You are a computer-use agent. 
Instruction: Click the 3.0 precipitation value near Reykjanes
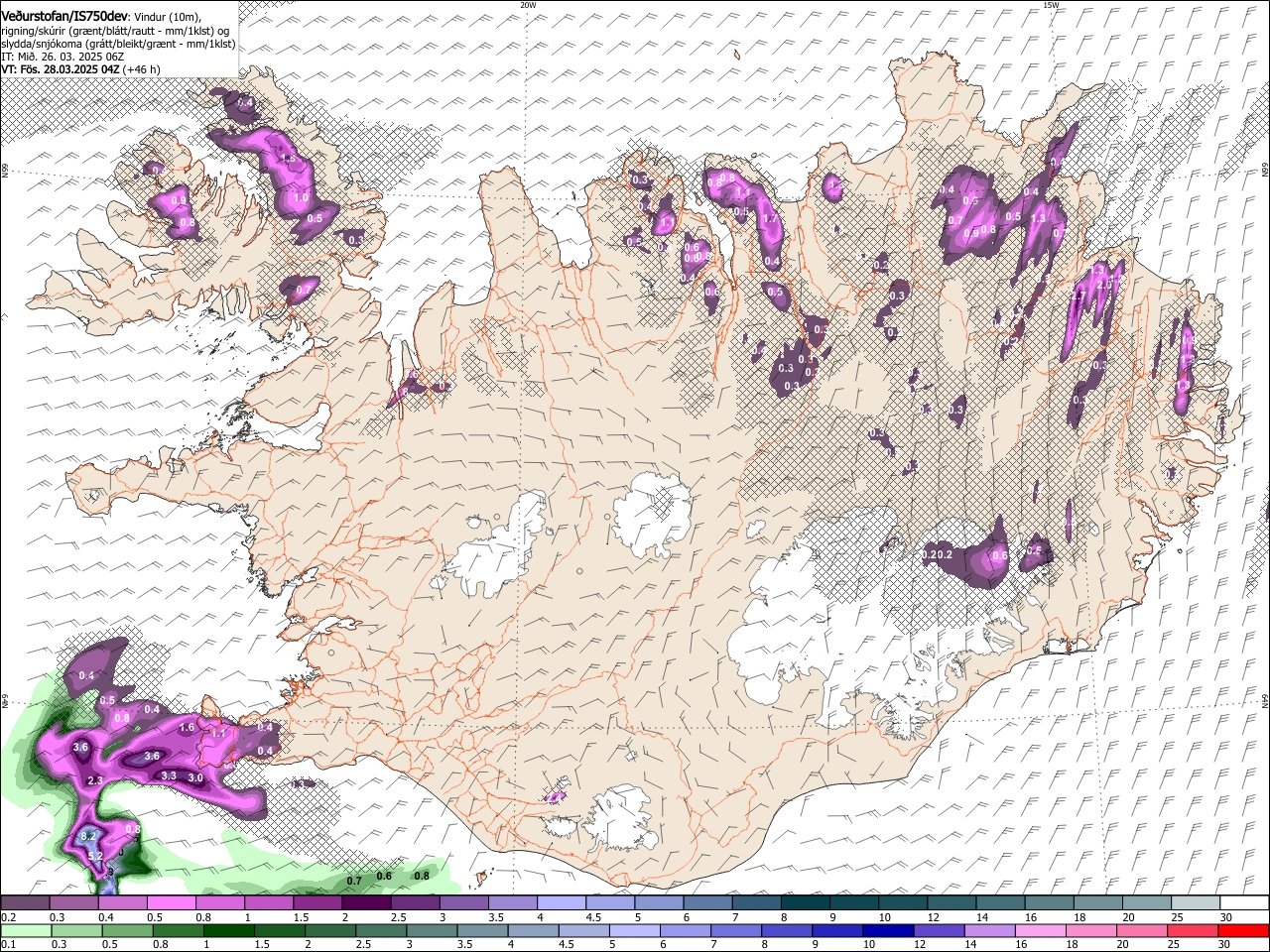point(195,777)
